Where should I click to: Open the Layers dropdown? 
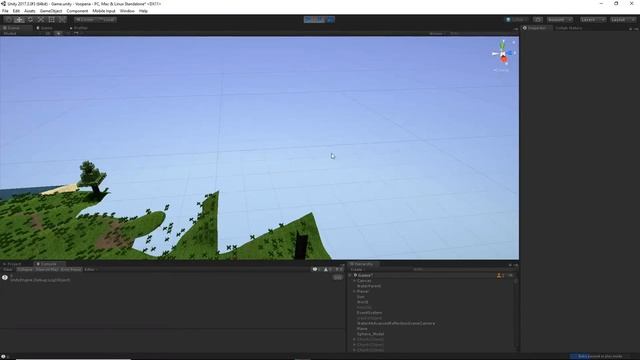[593, 20]
